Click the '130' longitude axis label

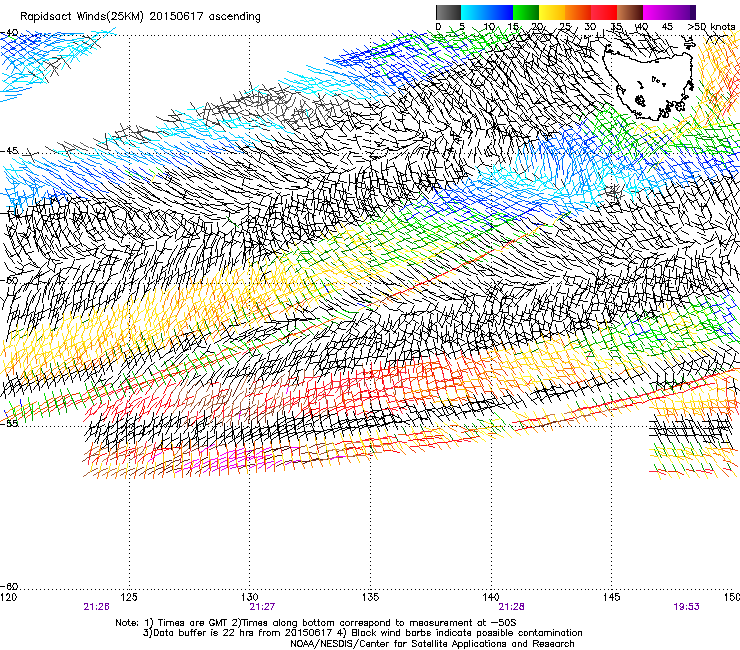(x=250, y=597)
